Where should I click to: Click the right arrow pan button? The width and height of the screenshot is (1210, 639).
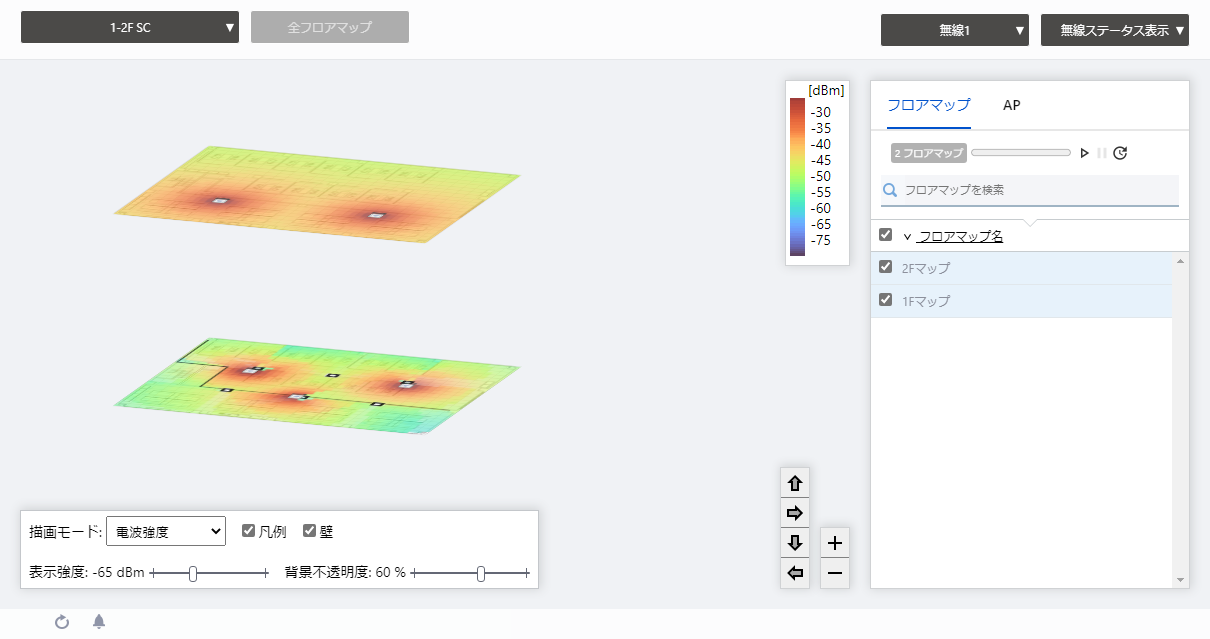[795, 513]
